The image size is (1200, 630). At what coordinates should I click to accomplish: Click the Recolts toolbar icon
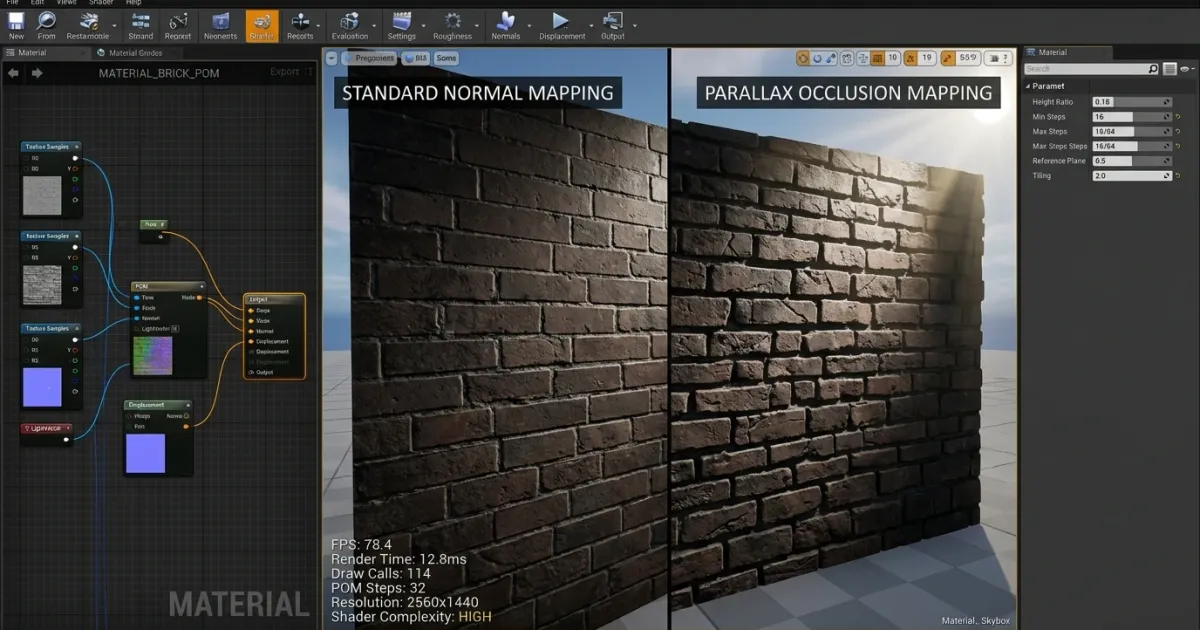300,21
